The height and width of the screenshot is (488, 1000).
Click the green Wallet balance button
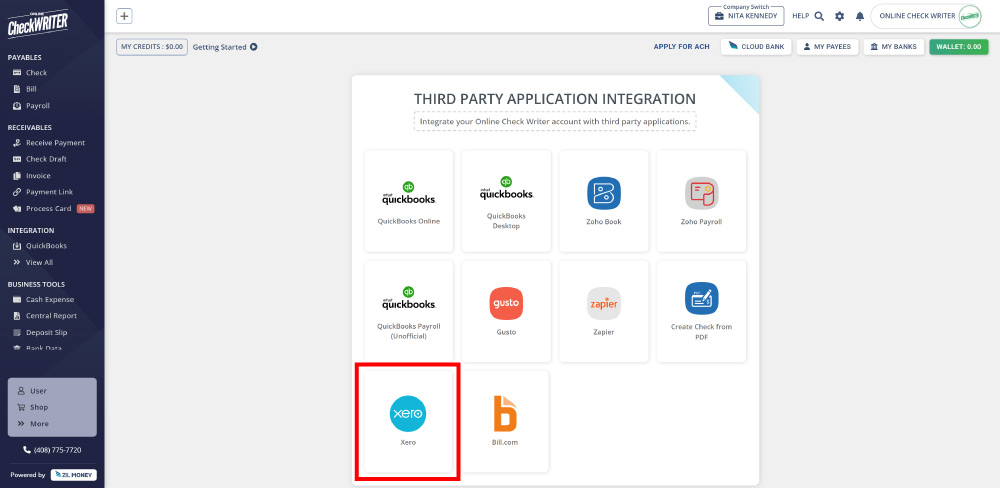pos(958,47)
